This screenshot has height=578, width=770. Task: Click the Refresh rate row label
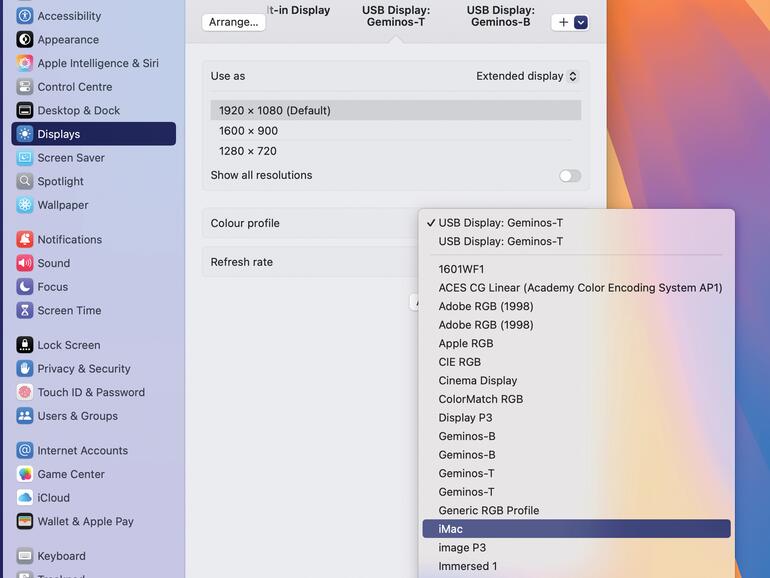[x=242, y=262]
